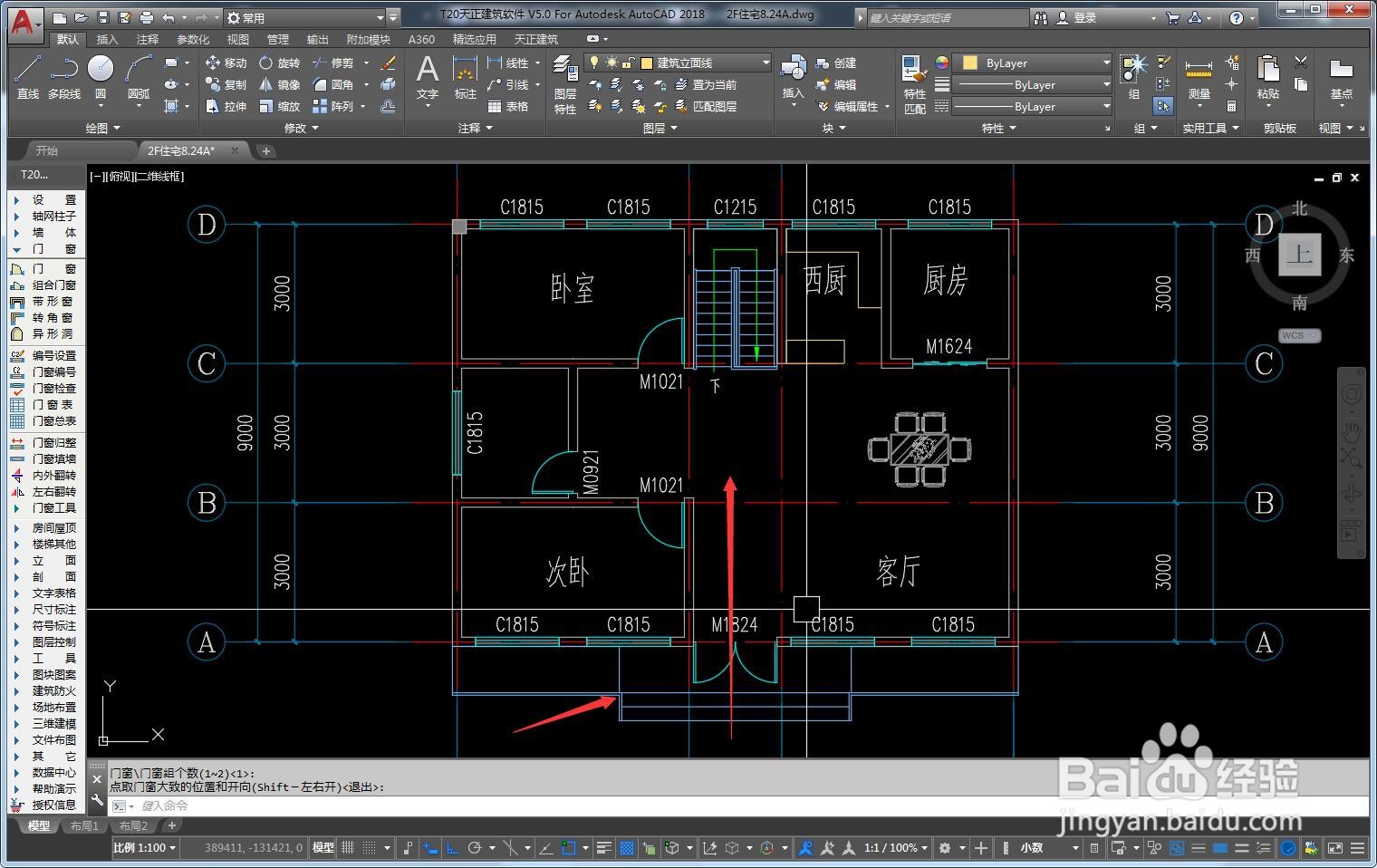This screenshot has height=868, width=1377.
Task: Open the scale 比例 1:100 dropdown
Action: click(x=145, y=848)
